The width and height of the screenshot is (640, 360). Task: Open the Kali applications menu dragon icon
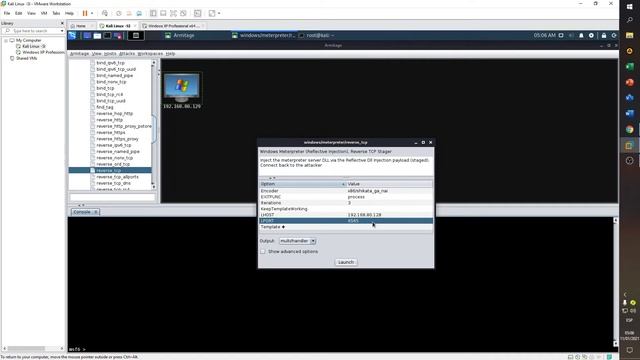tap(72, 36)
